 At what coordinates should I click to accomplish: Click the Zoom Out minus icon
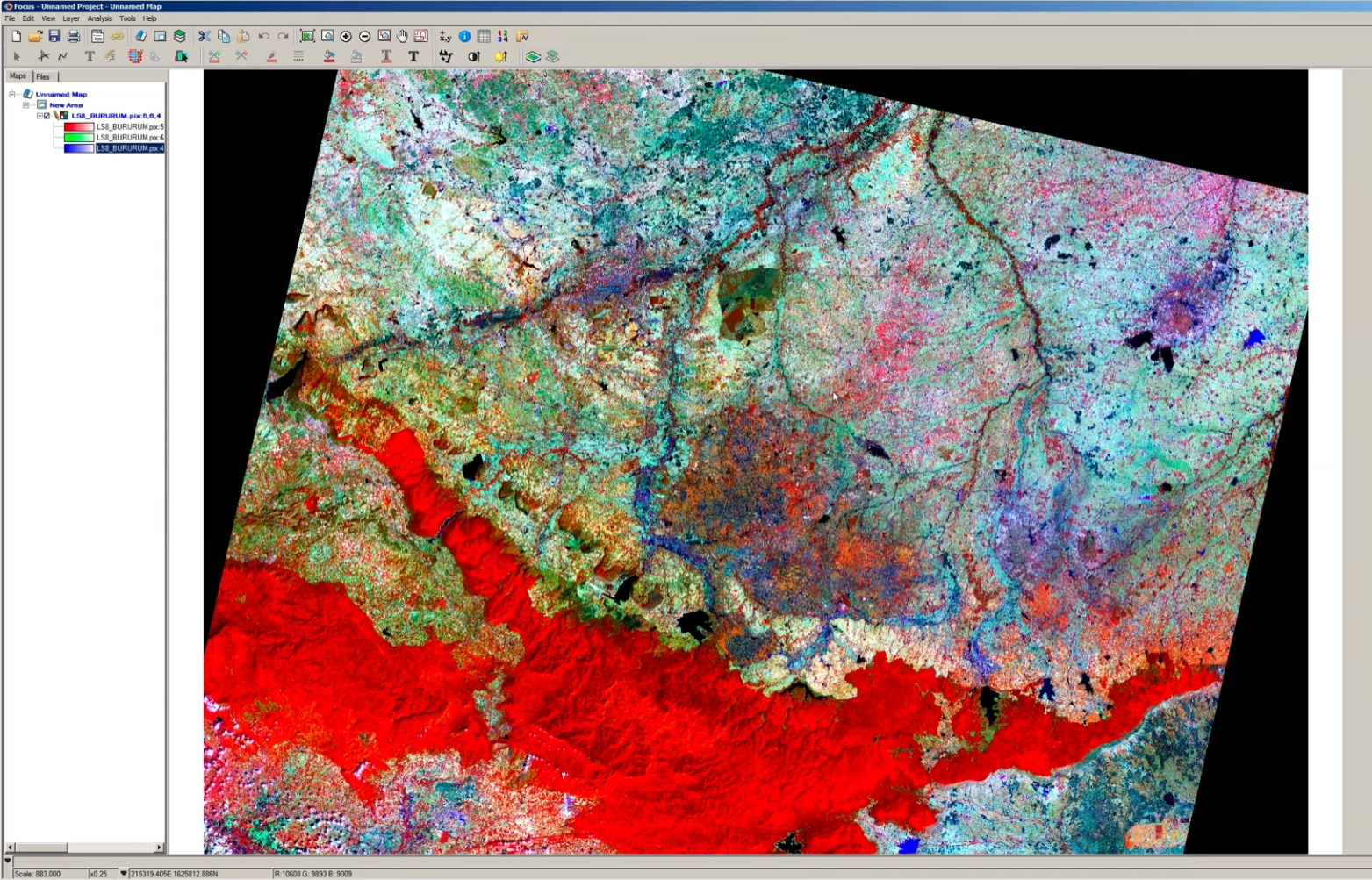364,36
